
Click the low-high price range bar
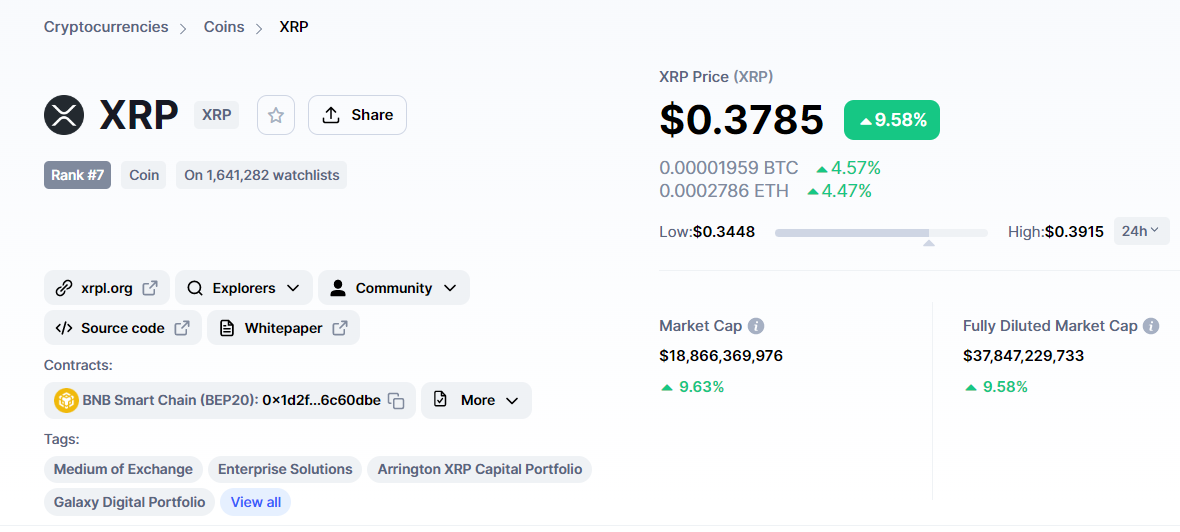[x=881, y=233]
